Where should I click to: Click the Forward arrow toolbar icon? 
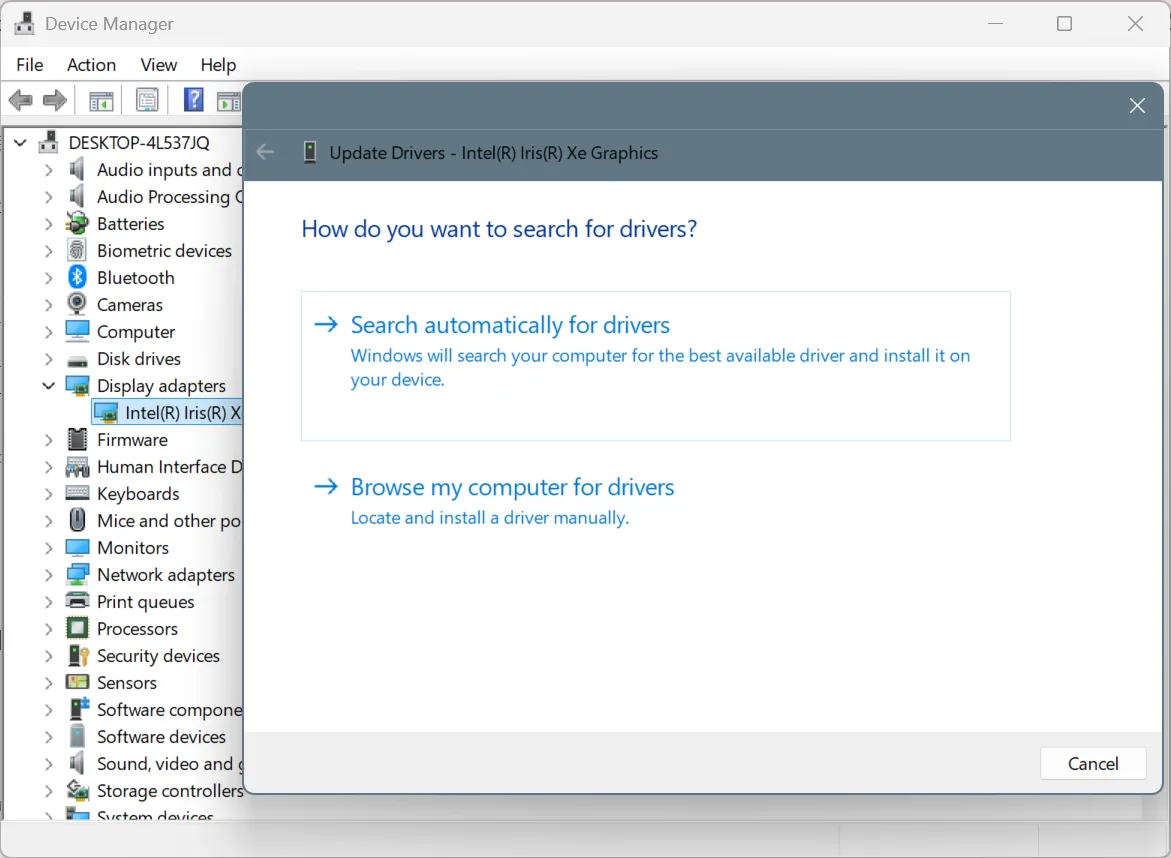coord(55,100)
